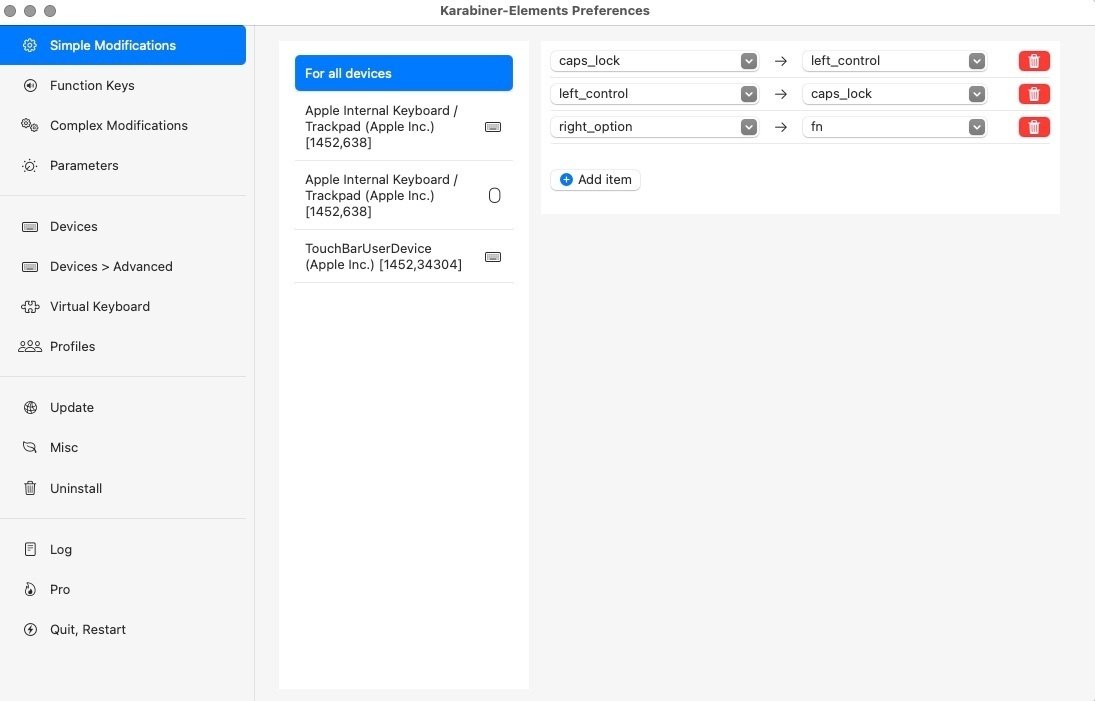
Task: Click the plus icon in Add item
Action: pyautogui.click(x=566, y=179)
